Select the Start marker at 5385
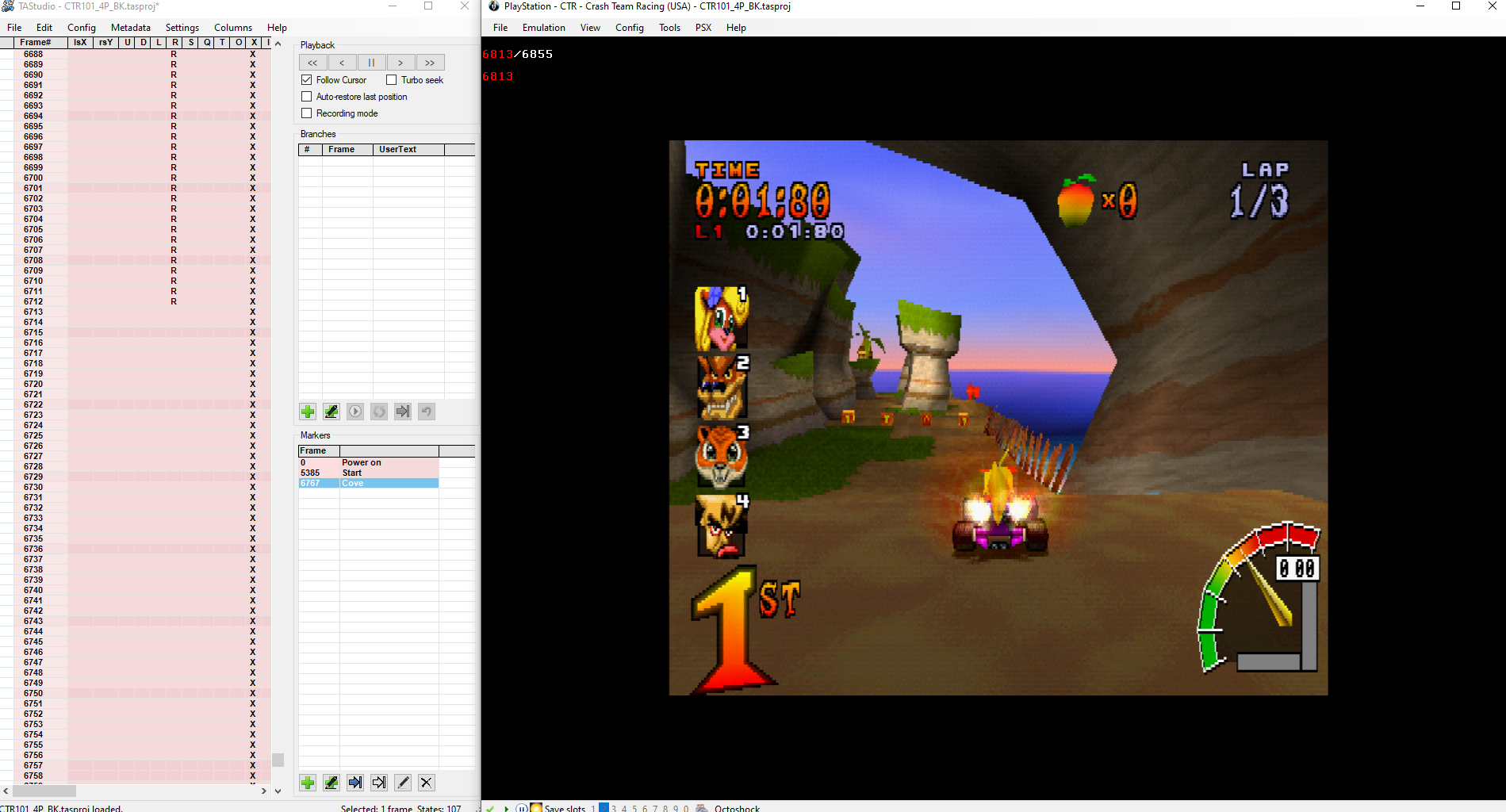This screenshot has width=1506, height=812. coord(369,473)
